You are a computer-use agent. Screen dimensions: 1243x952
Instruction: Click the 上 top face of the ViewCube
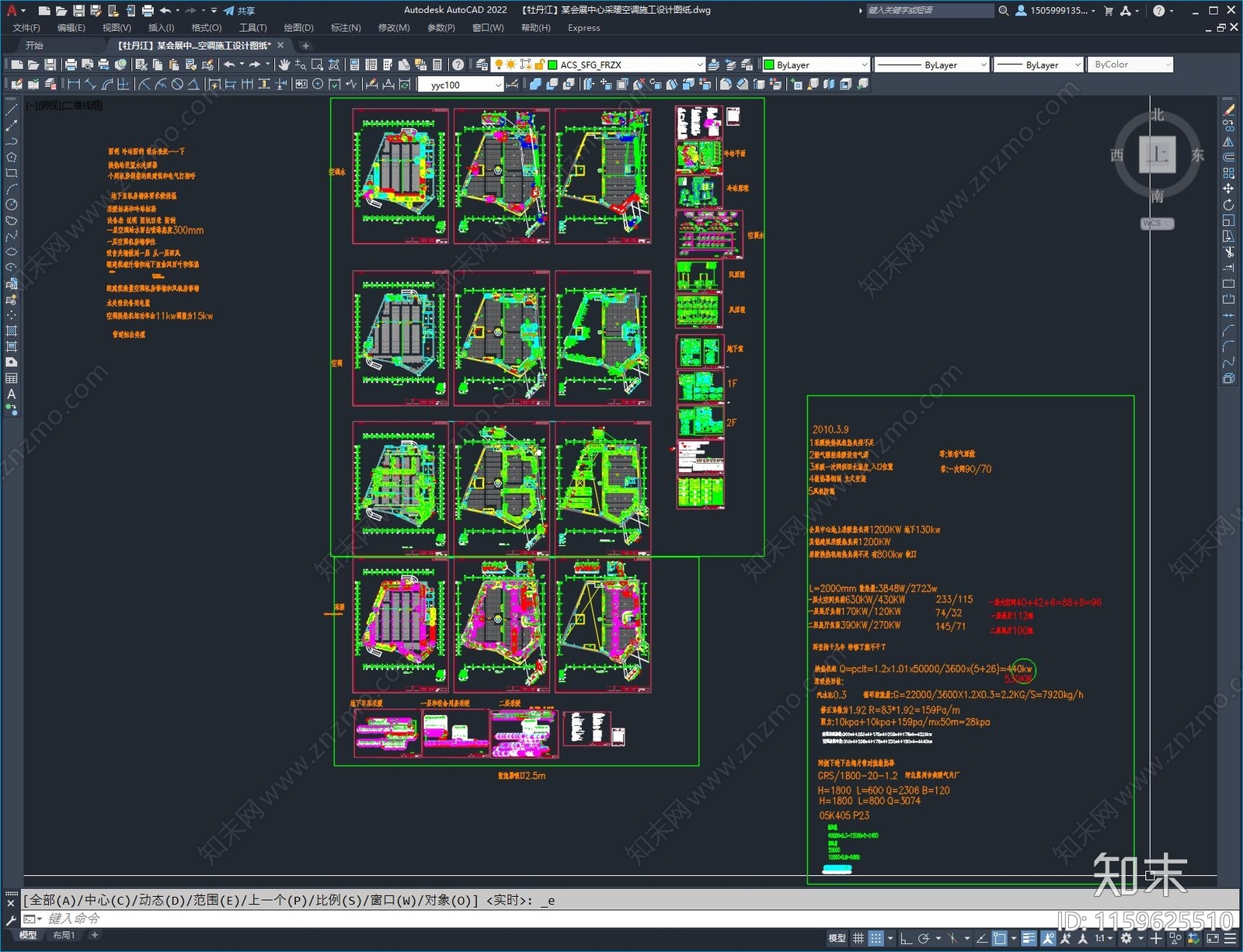pos(1157,155)
